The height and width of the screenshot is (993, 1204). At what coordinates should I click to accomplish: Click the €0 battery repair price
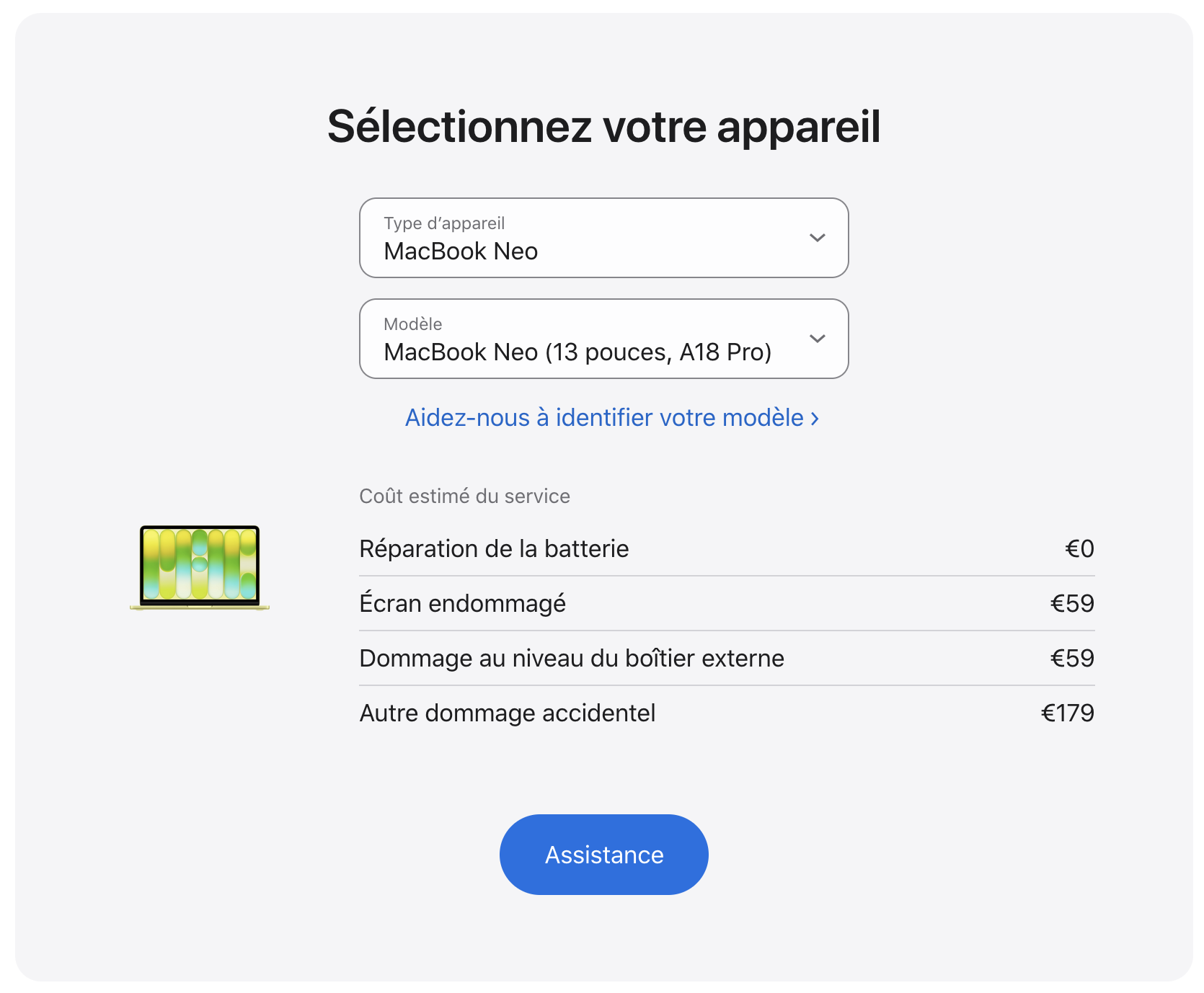point(1079,549)
